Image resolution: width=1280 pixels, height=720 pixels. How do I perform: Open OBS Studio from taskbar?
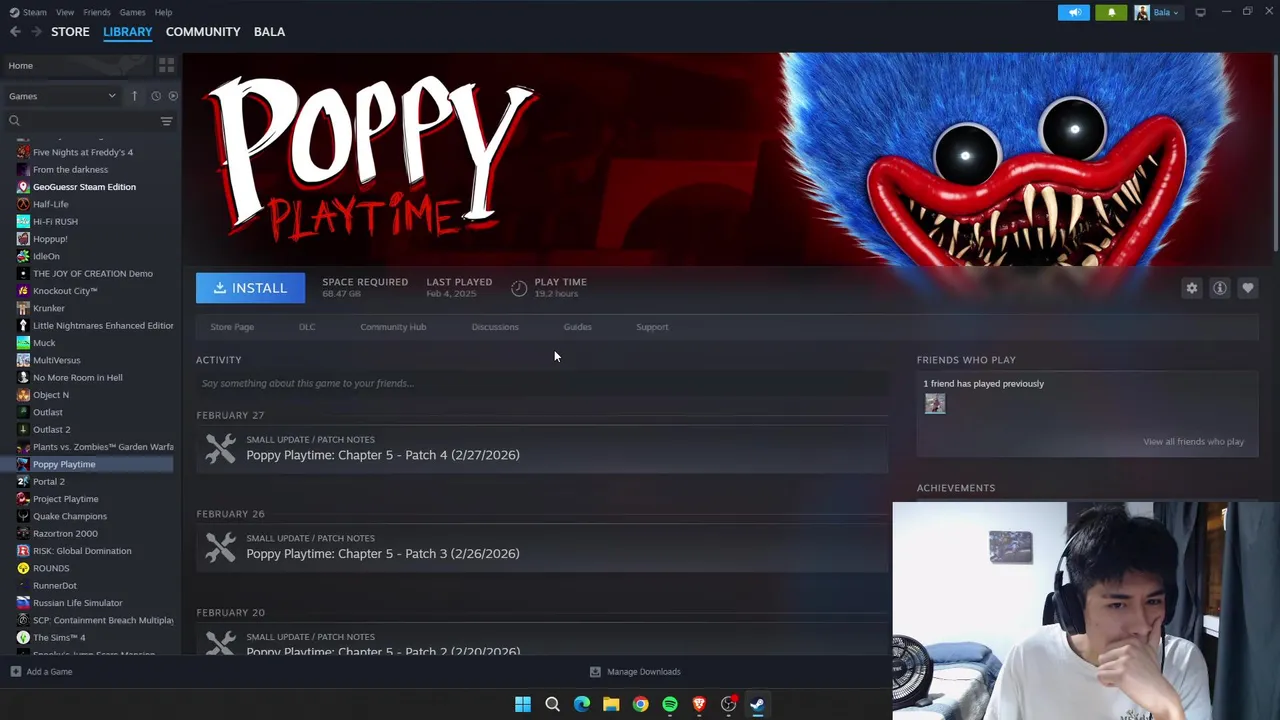729,704
